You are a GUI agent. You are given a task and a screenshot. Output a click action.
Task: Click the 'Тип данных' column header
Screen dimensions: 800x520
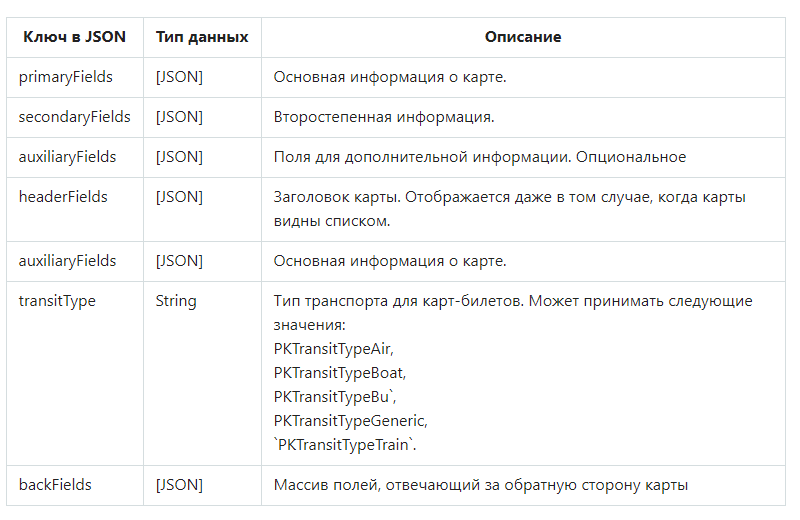(x=202, y=37)
